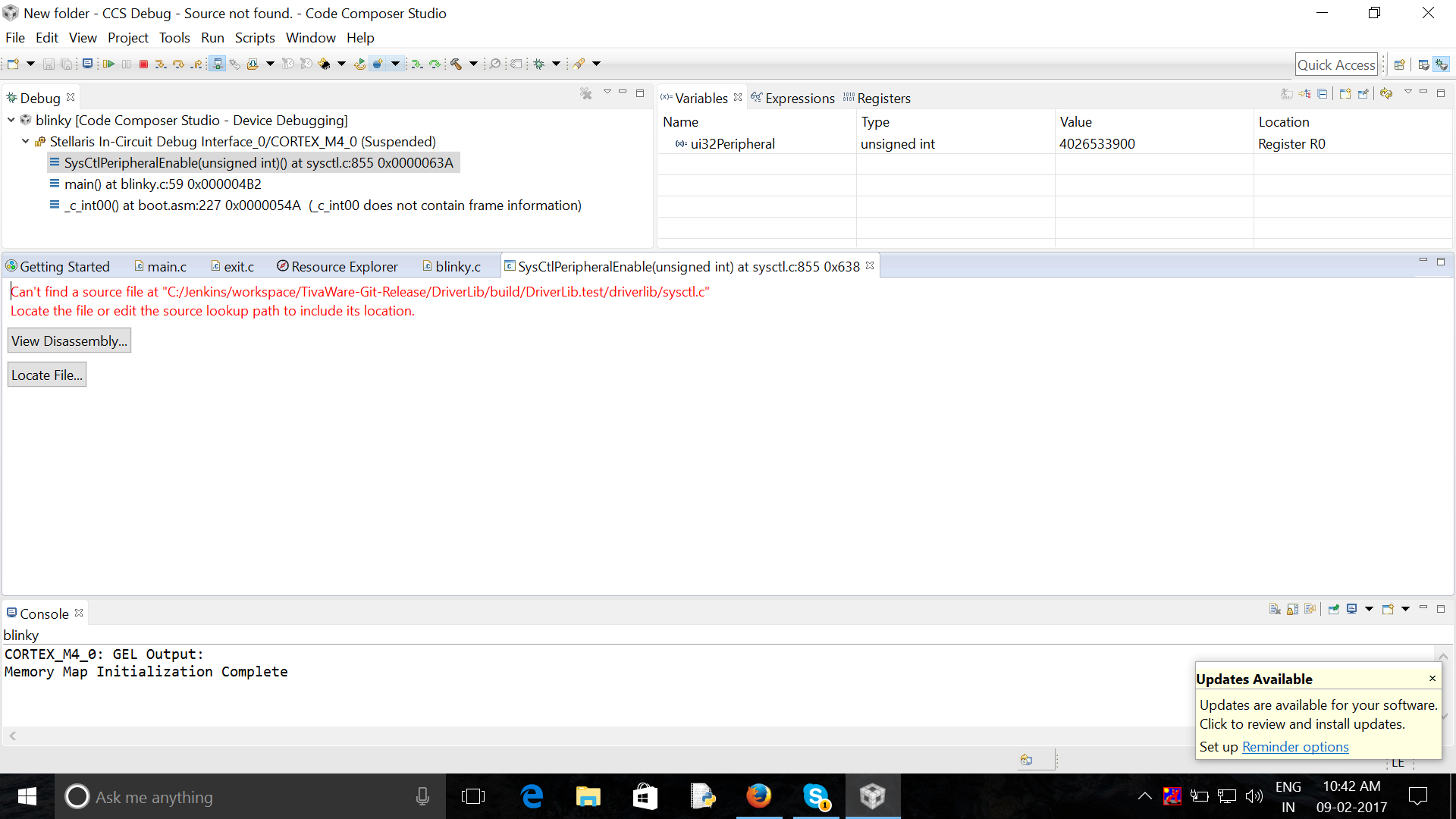This screenshot has width=1456, height=819.
Task: Click the Step Into toolbar icon
Action: [x=161, y=64]
